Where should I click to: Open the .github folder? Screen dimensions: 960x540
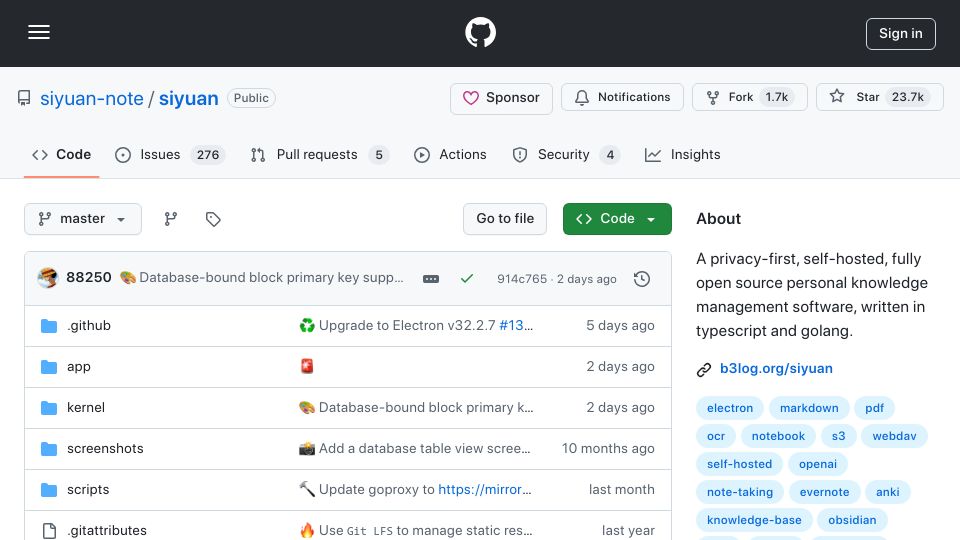(89, 326)
